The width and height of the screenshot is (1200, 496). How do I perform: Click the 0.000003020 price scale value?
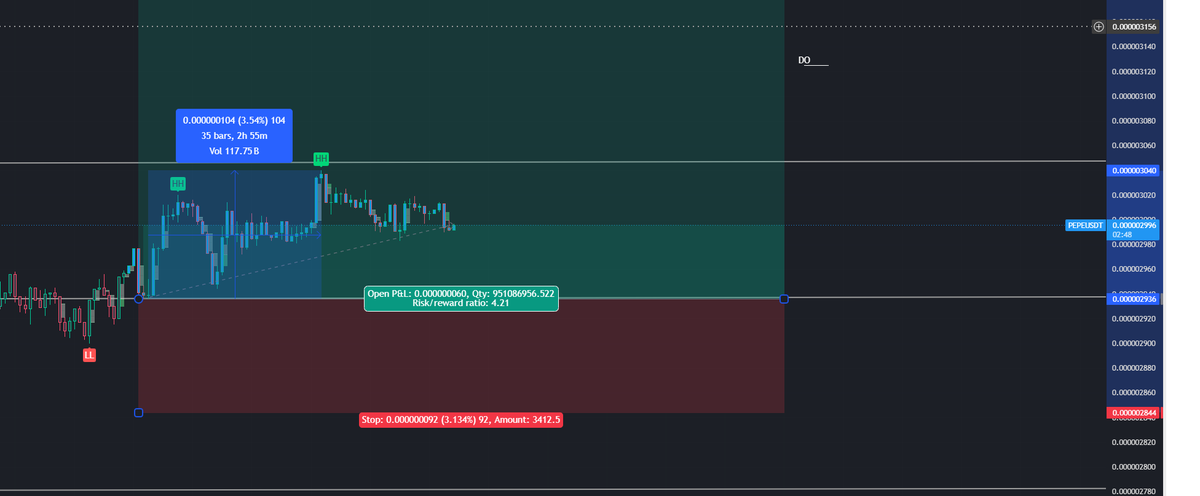coord(1134,195)
